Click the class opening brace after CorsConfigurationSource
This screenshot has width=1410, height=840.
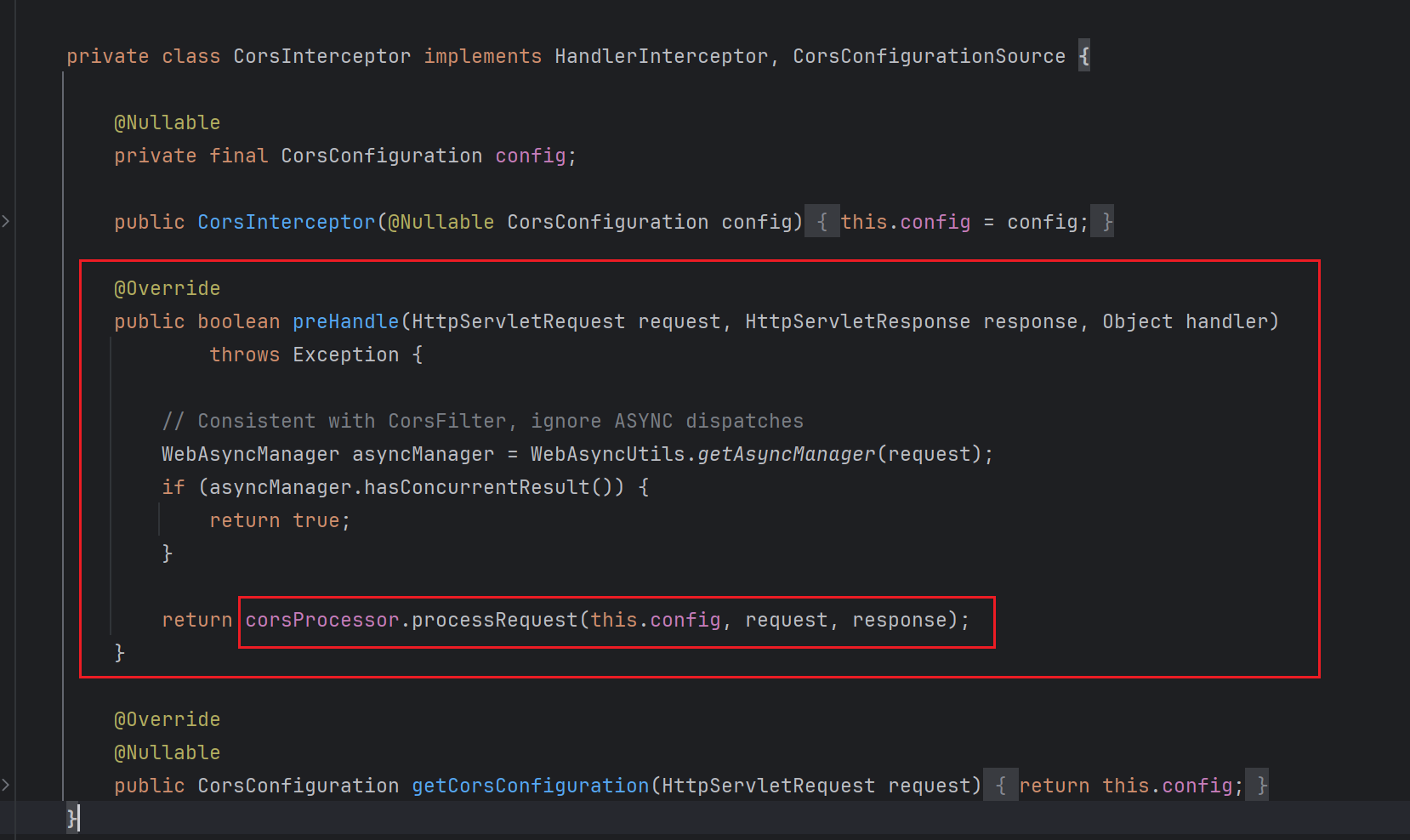(x=1084, y=56)
